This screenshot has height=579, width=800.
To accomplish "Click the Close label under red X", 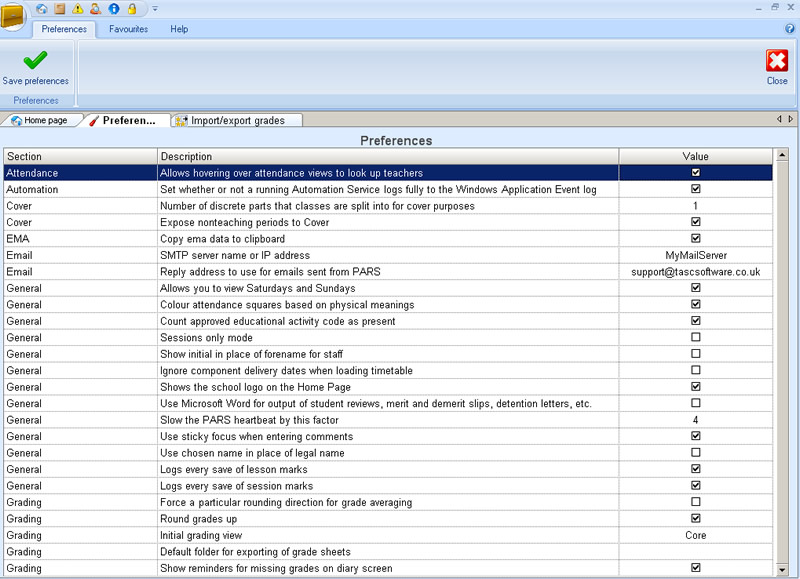I will click(777, 81).
